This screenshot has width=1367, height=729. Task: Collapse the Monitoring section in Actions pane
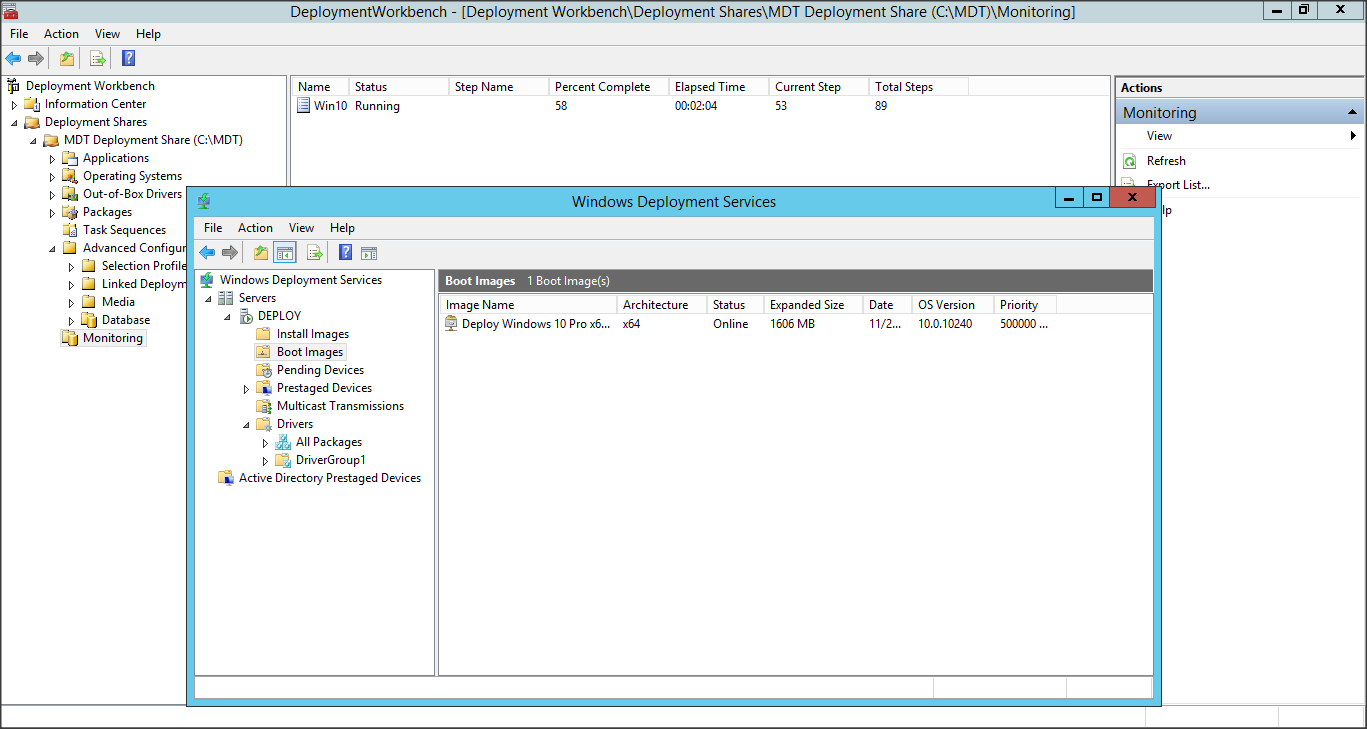[x=1352, y=113]
